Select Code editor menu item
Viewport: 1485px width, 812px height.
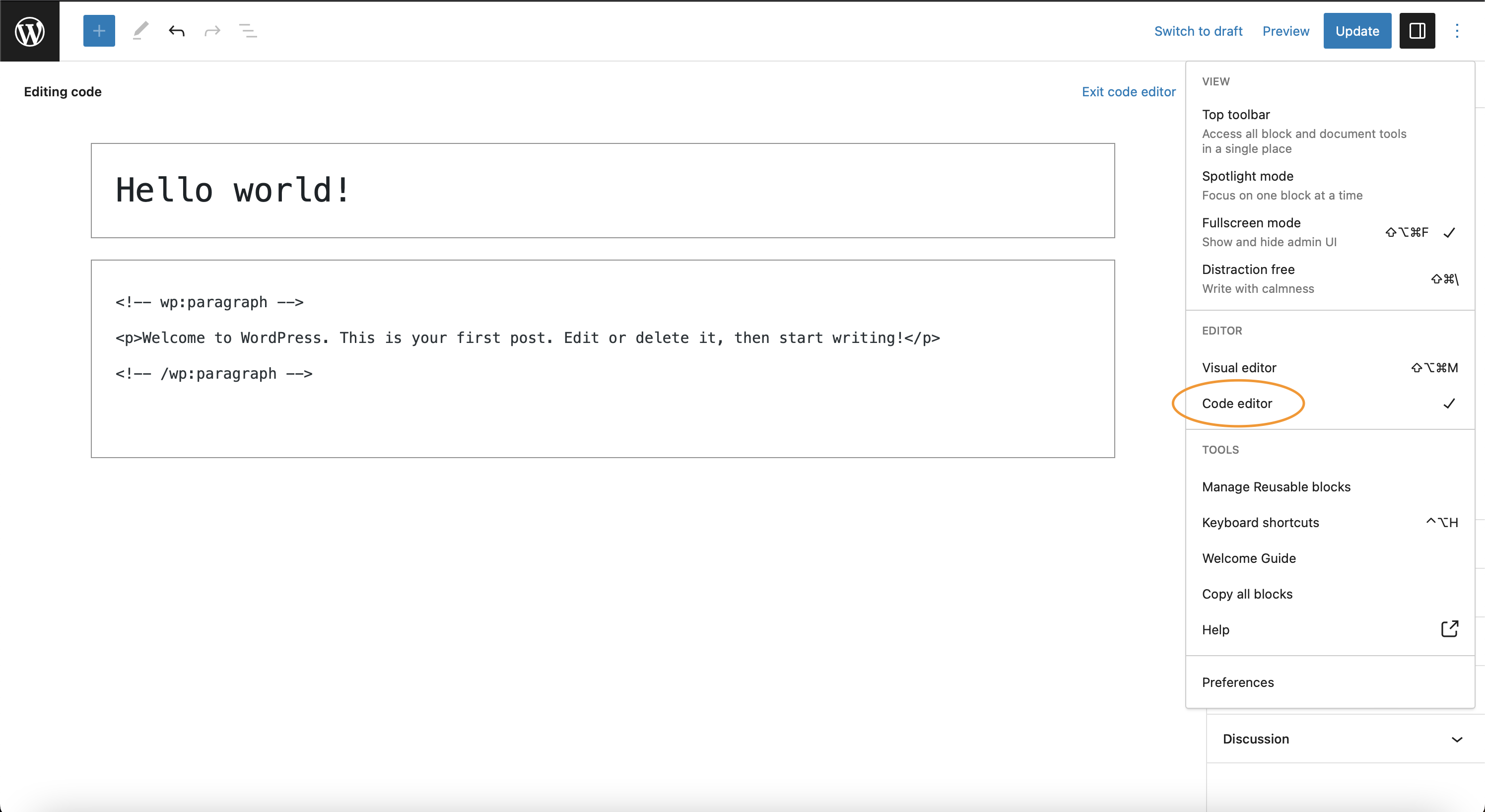1330,404
